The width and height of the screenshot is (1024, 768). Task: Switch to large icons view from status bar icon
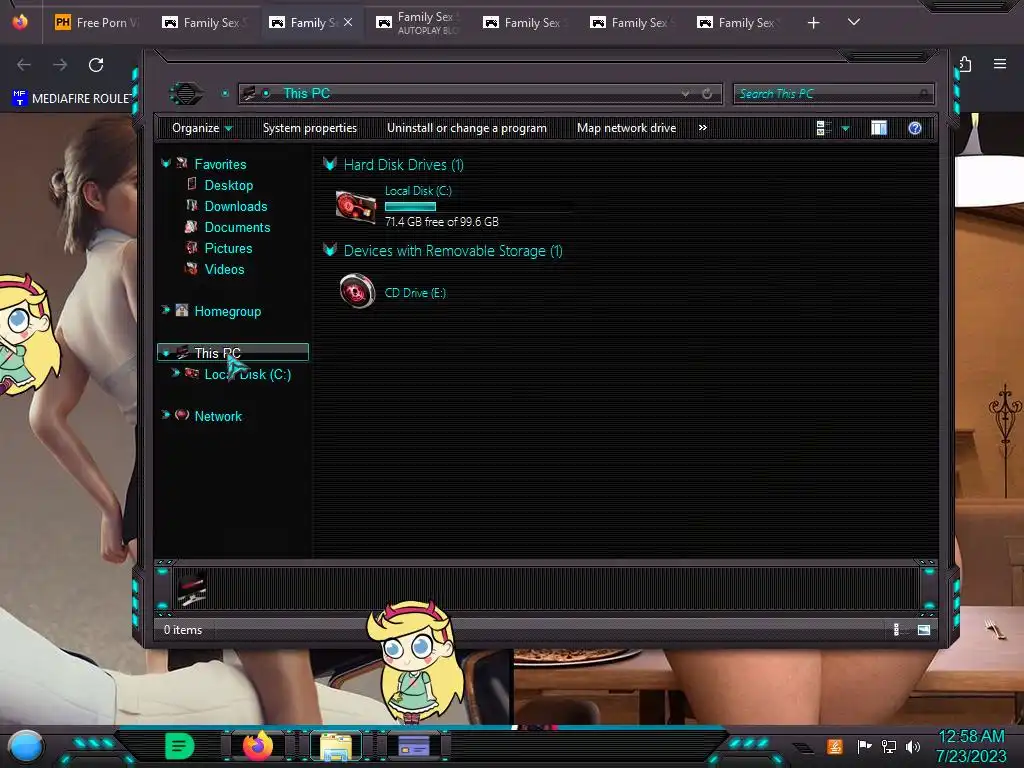coord(923,630)
